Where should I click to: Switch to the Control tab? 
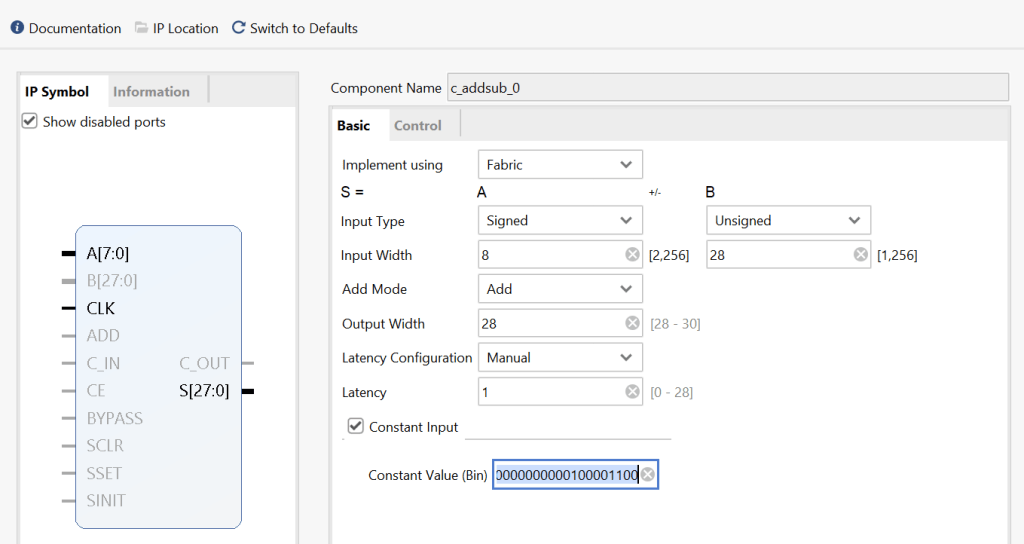(x=417, y=125)
